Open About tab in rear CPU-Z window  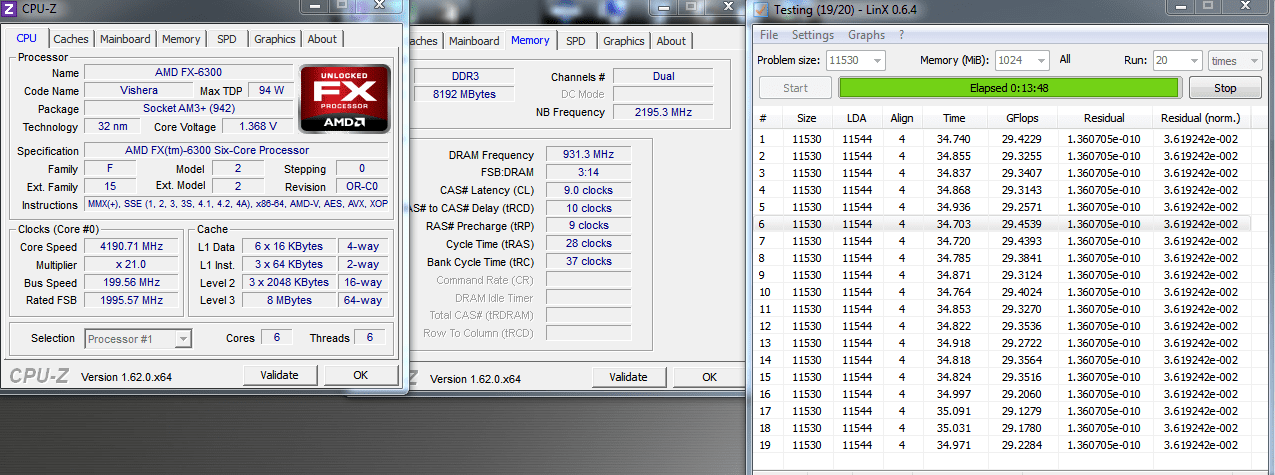671,41
